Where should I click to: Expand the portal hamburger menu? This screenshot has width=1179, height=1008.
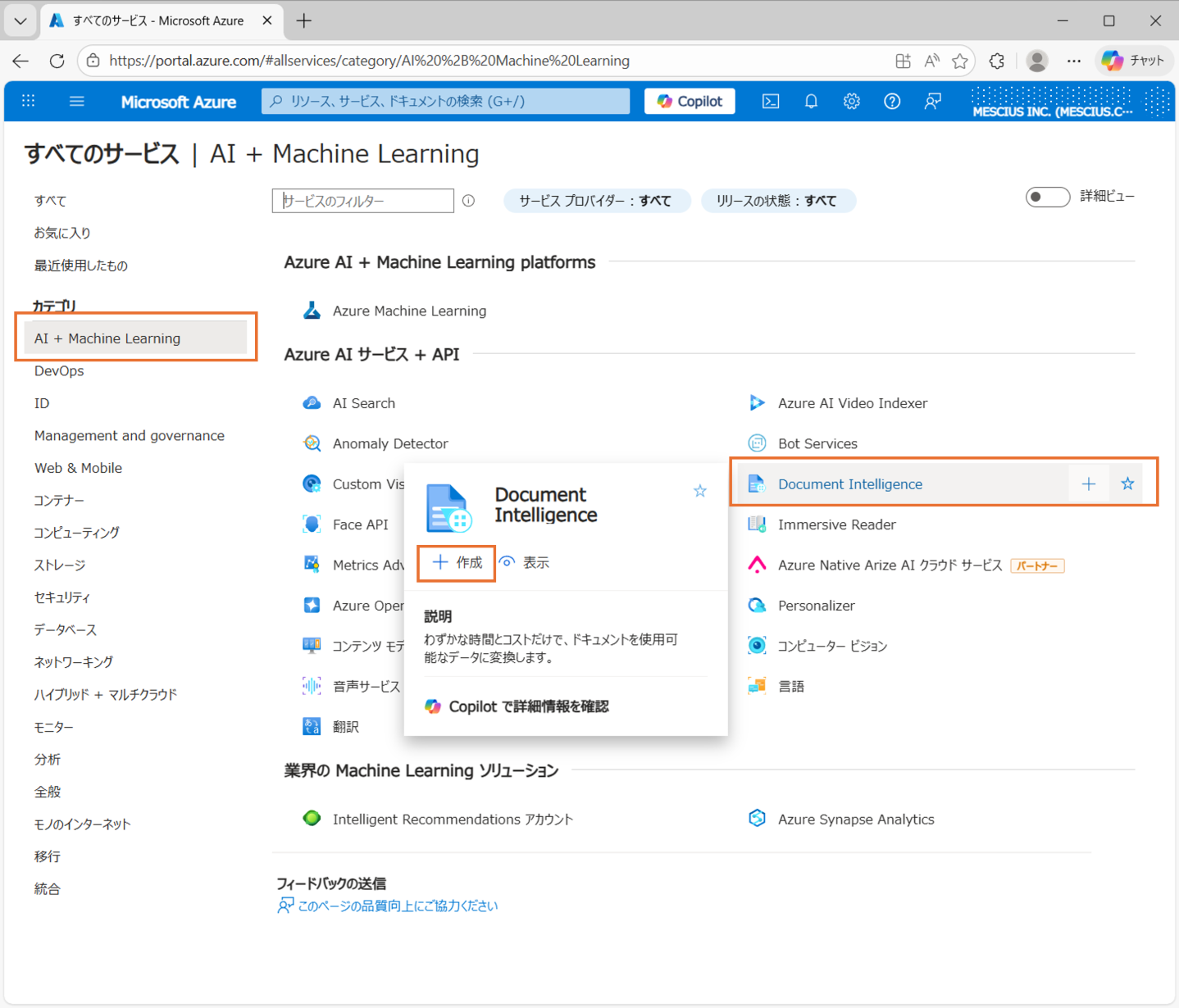click(x=76, y=101)
